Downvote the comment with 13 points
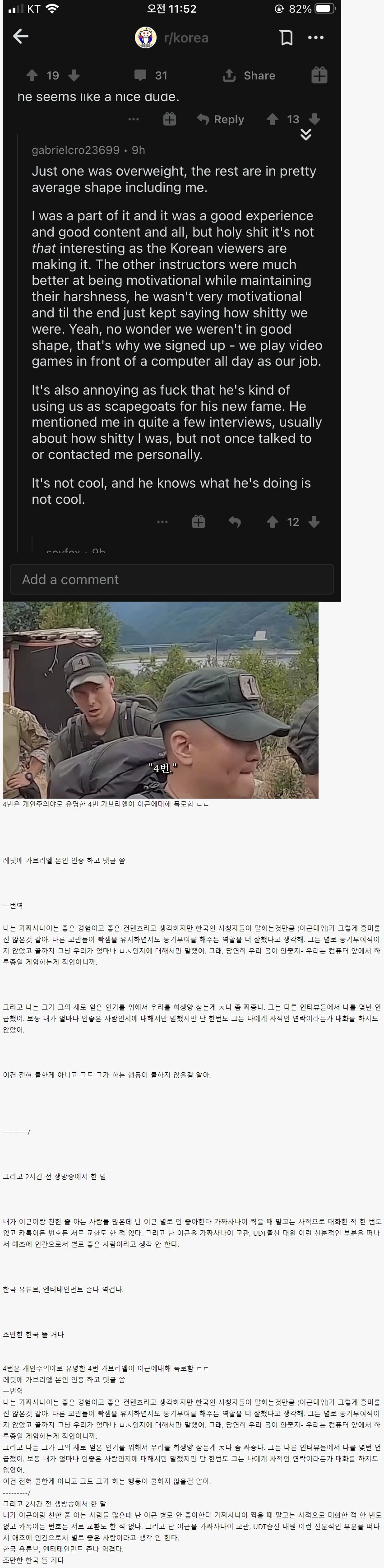This screenshot has height=1568, width=384. [315, 119]
